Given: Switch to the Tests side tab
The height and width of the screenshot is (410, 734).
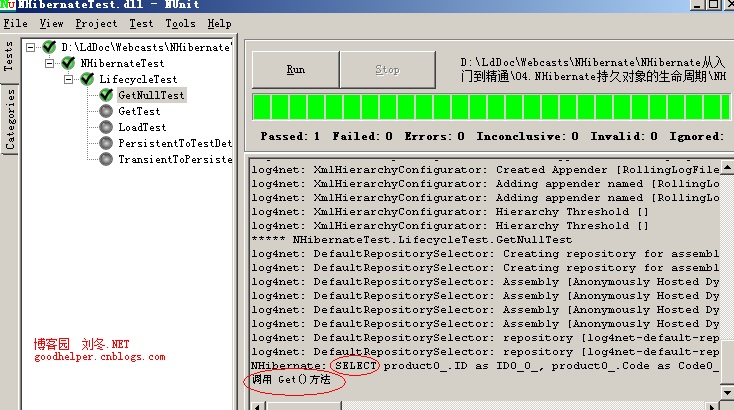Looking at the screenshot, I should point(8,57).
